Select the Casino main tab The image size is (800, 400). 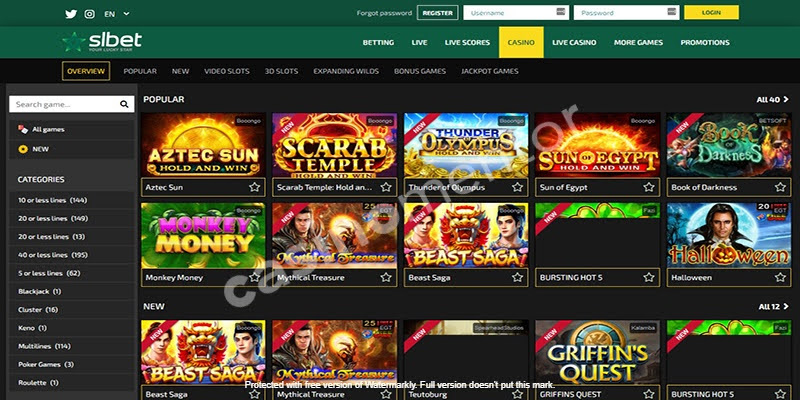(x=521, y=42)
